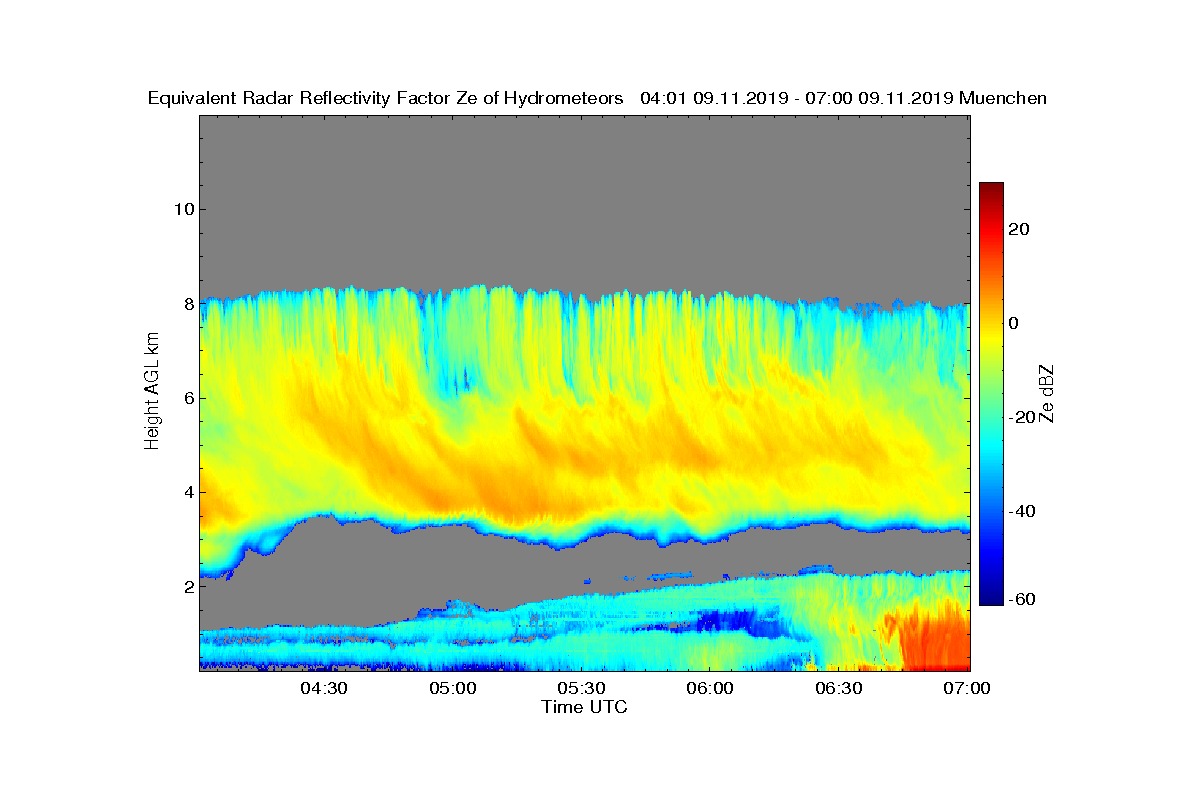Click the 10 km height tick label

click(x=183, y=209)
